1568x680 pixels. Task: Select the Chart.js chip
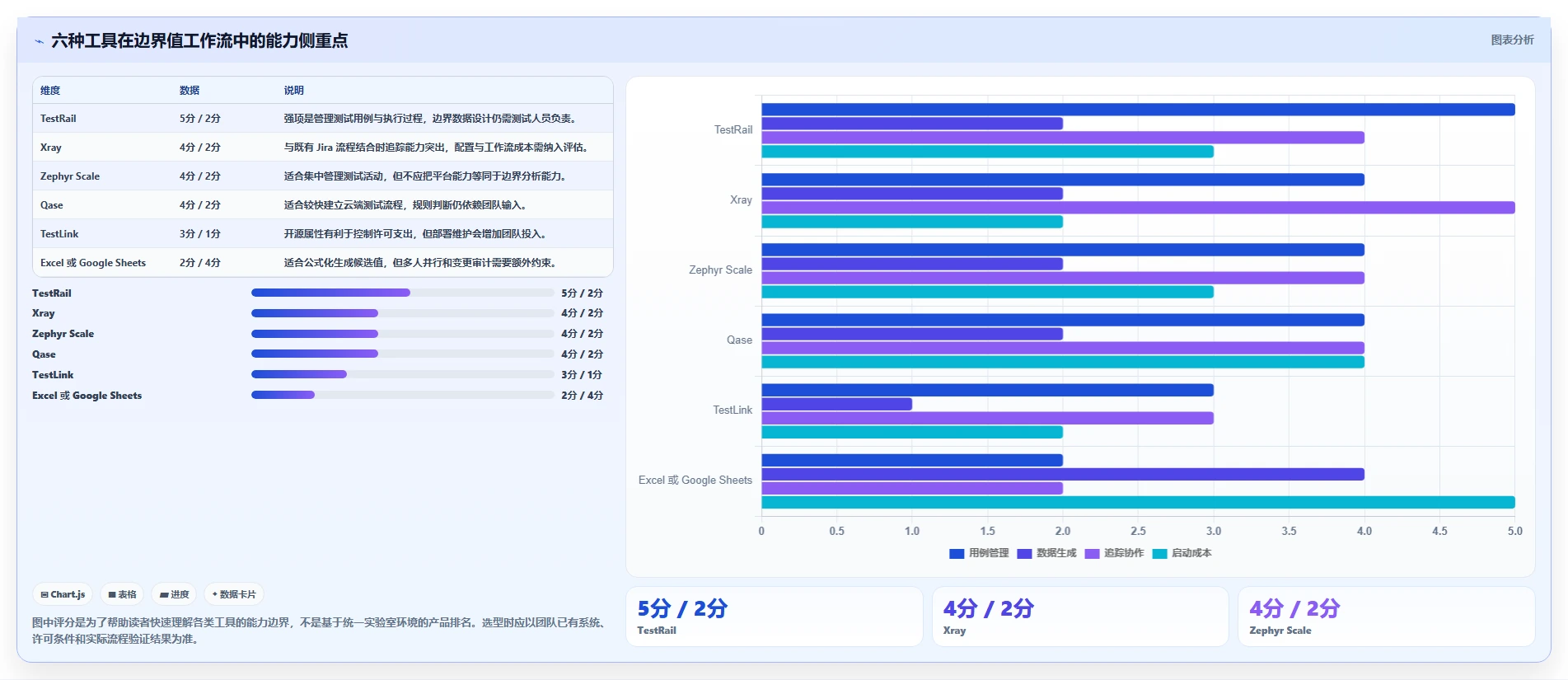tap(63, 594)
